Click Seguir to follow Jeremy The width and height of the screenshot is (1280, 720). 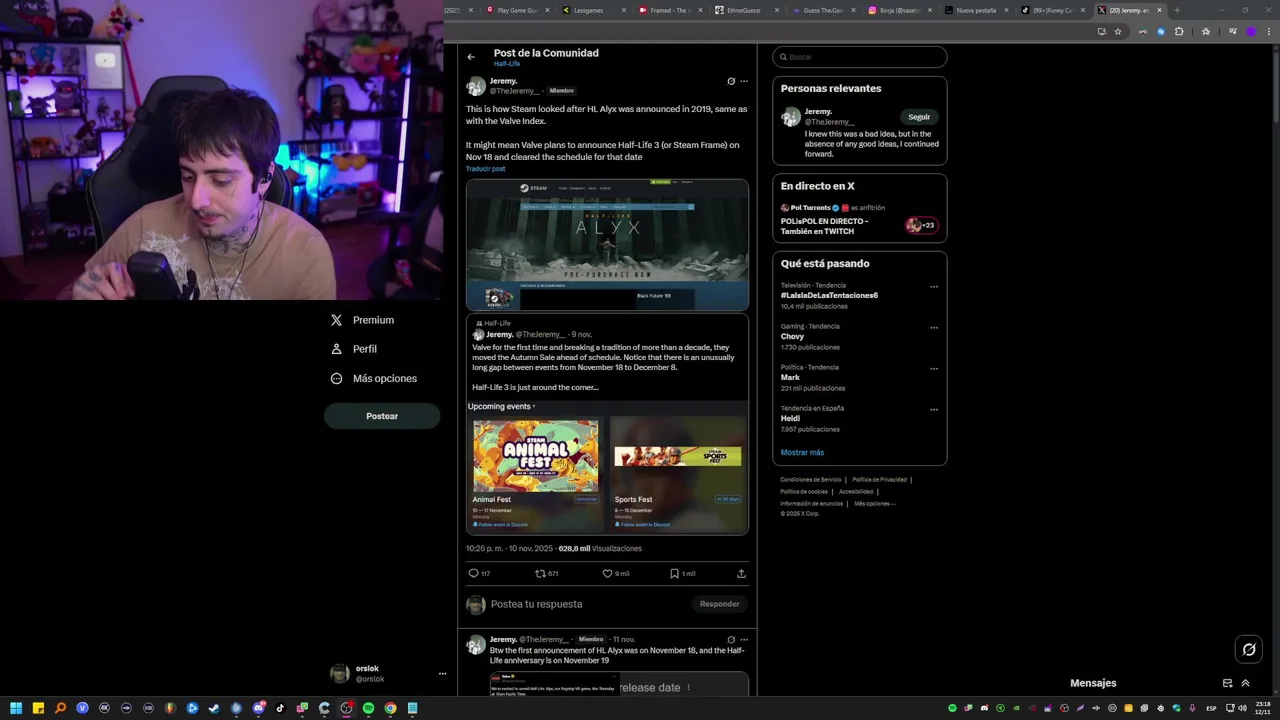coord(919,117)
